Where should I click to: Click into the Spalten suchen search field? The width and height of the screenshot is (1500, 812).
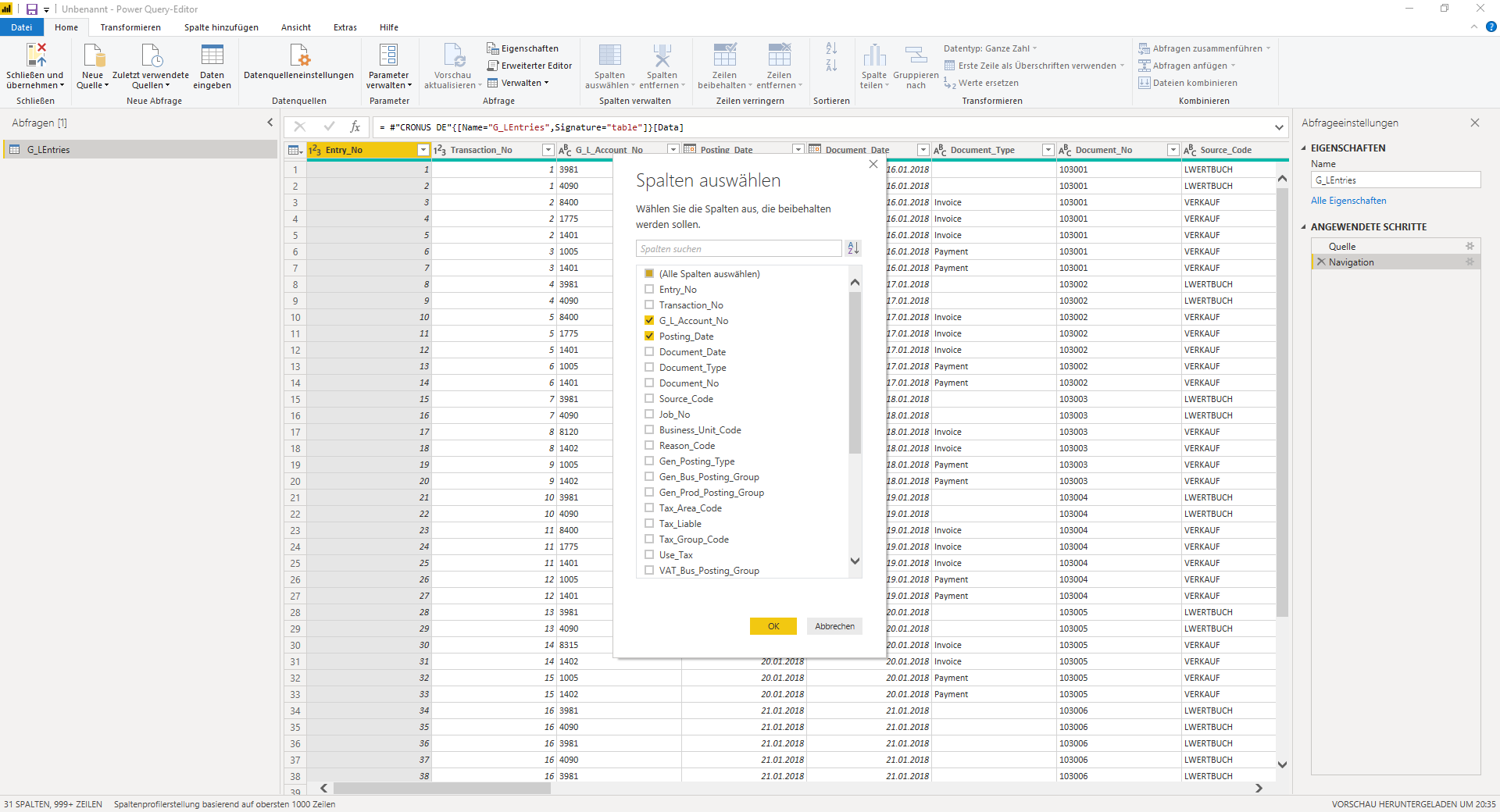[739, 248]
